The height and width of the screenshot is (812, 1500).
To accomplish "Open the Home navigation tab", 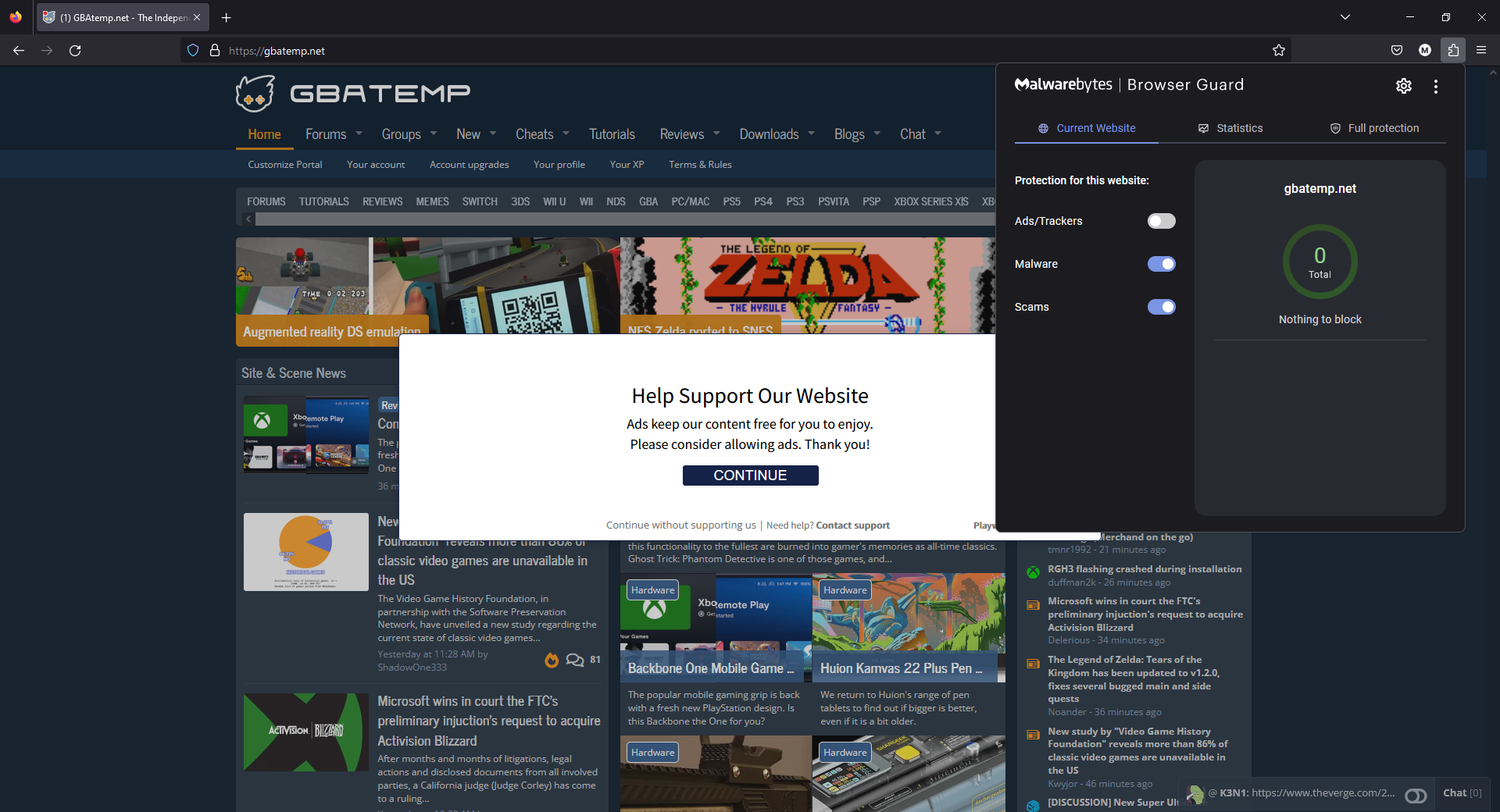I will (x=265, y=134).
